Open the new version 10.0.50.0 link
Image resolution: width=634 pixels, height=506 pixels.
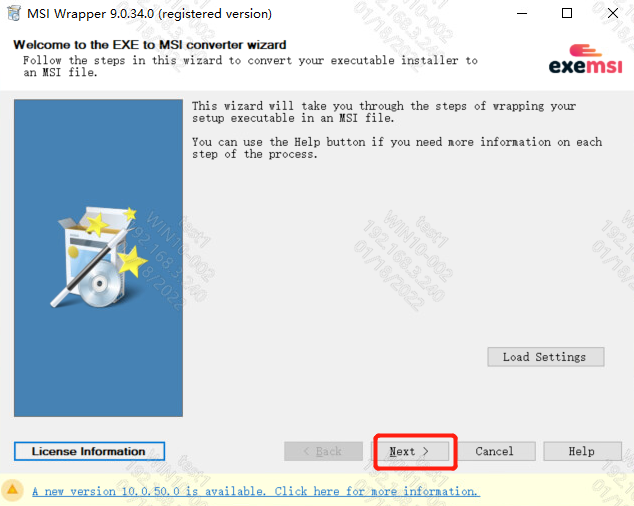(x=256, y=491)
